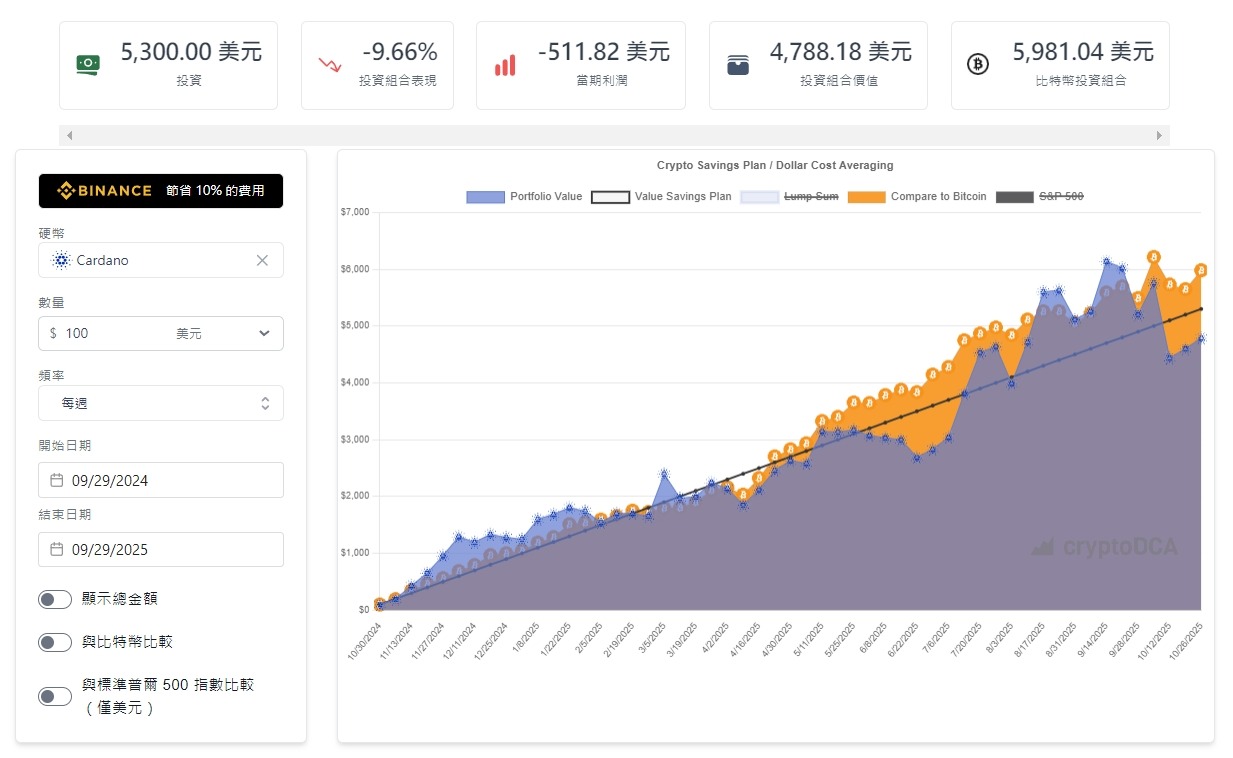
Task: Click the calendar icon in 結束日期 field
Action: [57, 550]
